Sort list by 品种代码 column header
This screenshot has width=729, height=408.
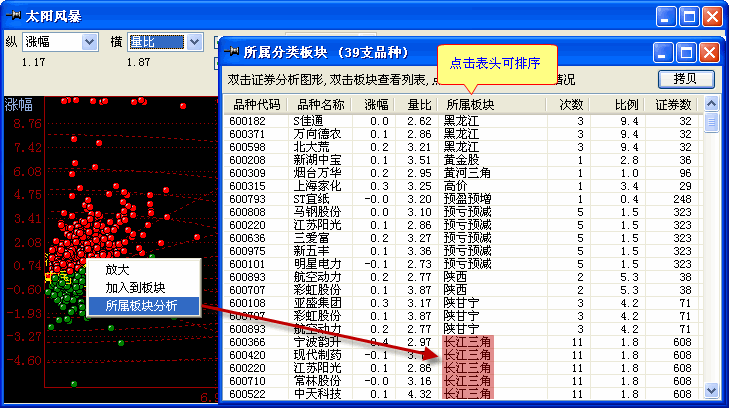pyautogui.click(x=257, y=103)
